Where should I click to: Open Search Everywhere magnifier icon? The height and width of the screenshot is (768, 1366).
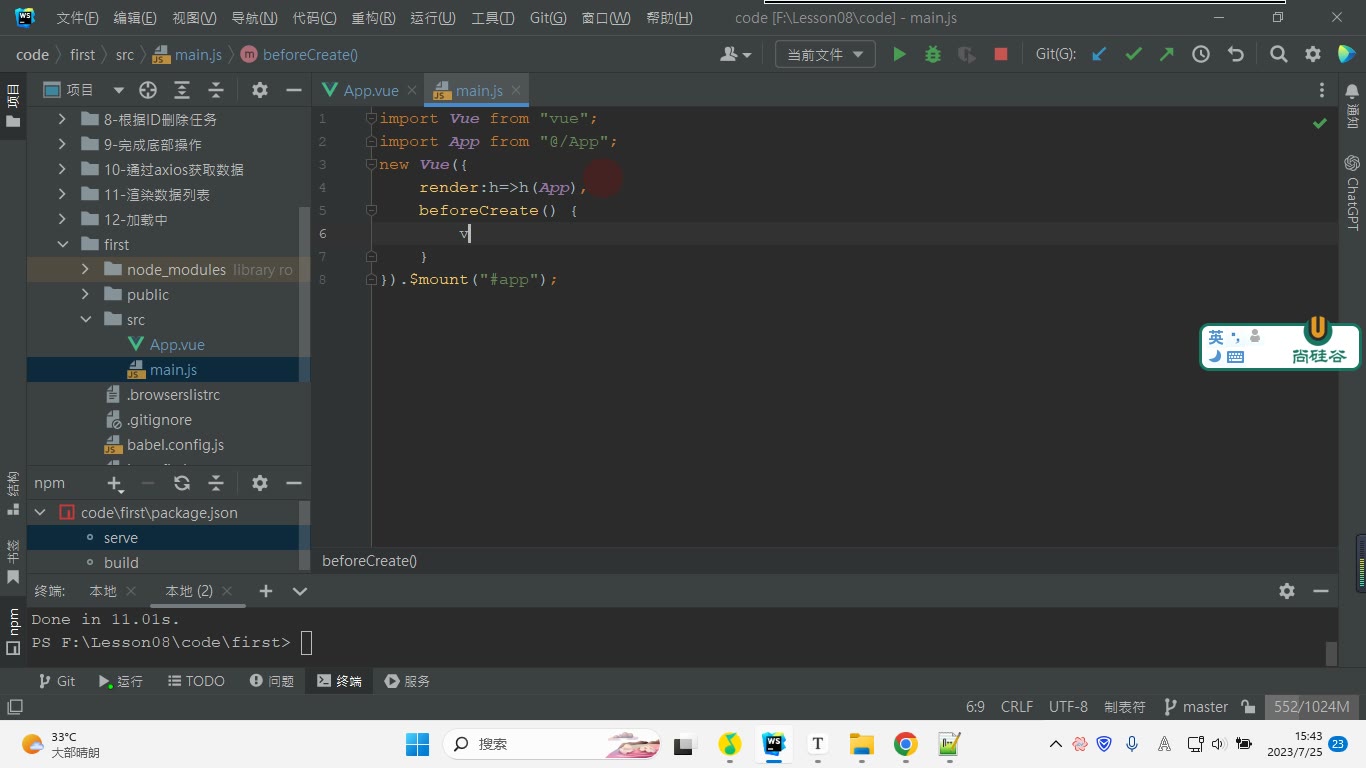coord(1278,55)
